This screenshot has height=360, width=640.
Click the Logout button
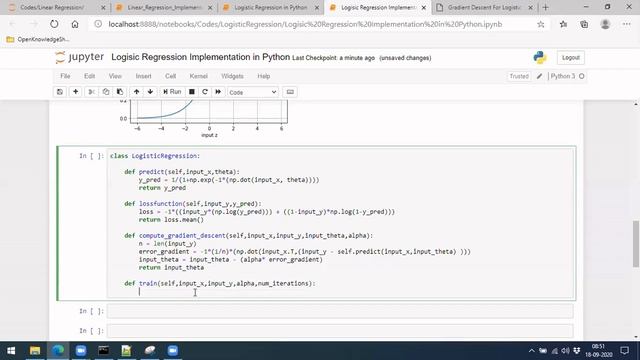pyautogui.click(x=571, y=58)
